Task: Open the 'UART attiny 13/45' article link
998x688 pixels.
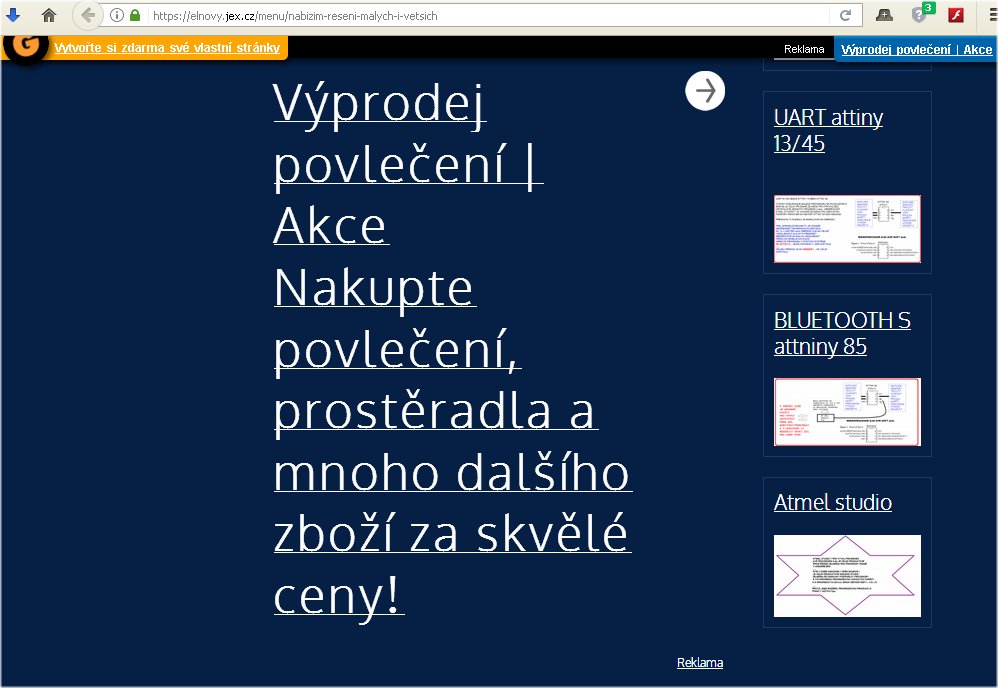Action: point(828,130)
